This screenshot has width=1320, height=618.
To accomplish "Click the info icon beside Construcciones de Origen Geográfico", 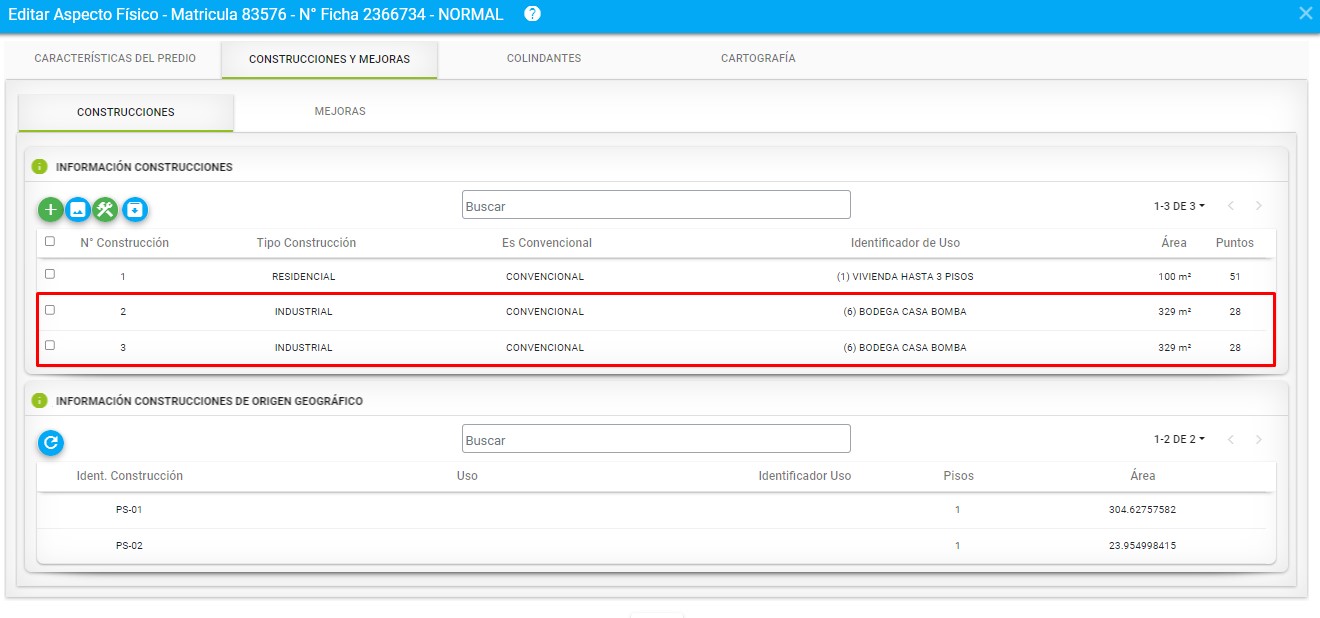I will [40, 401].
